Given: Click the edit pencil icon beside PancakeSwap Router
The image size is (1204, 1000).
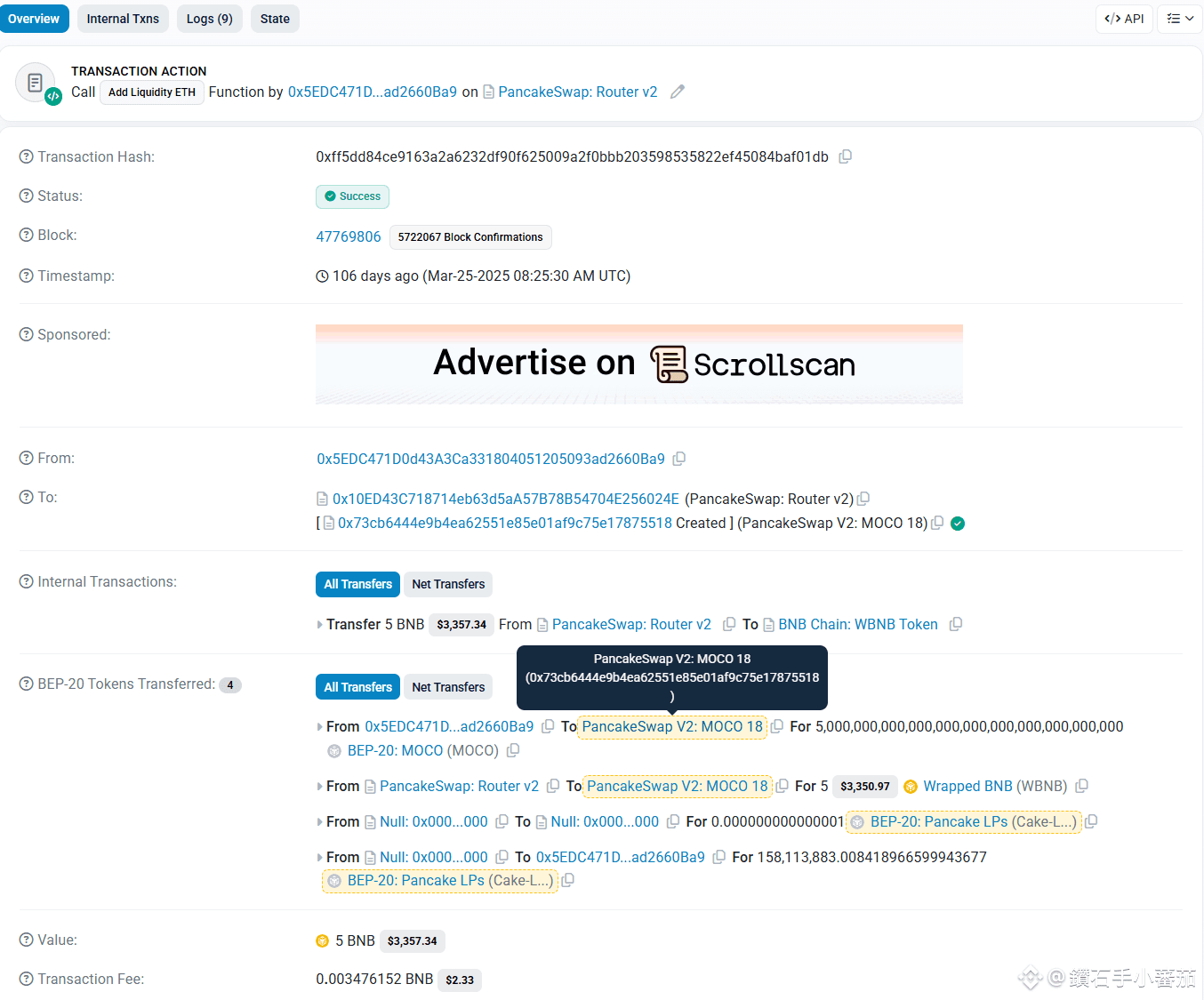Looking at the screenshot, I should (678, 92).
